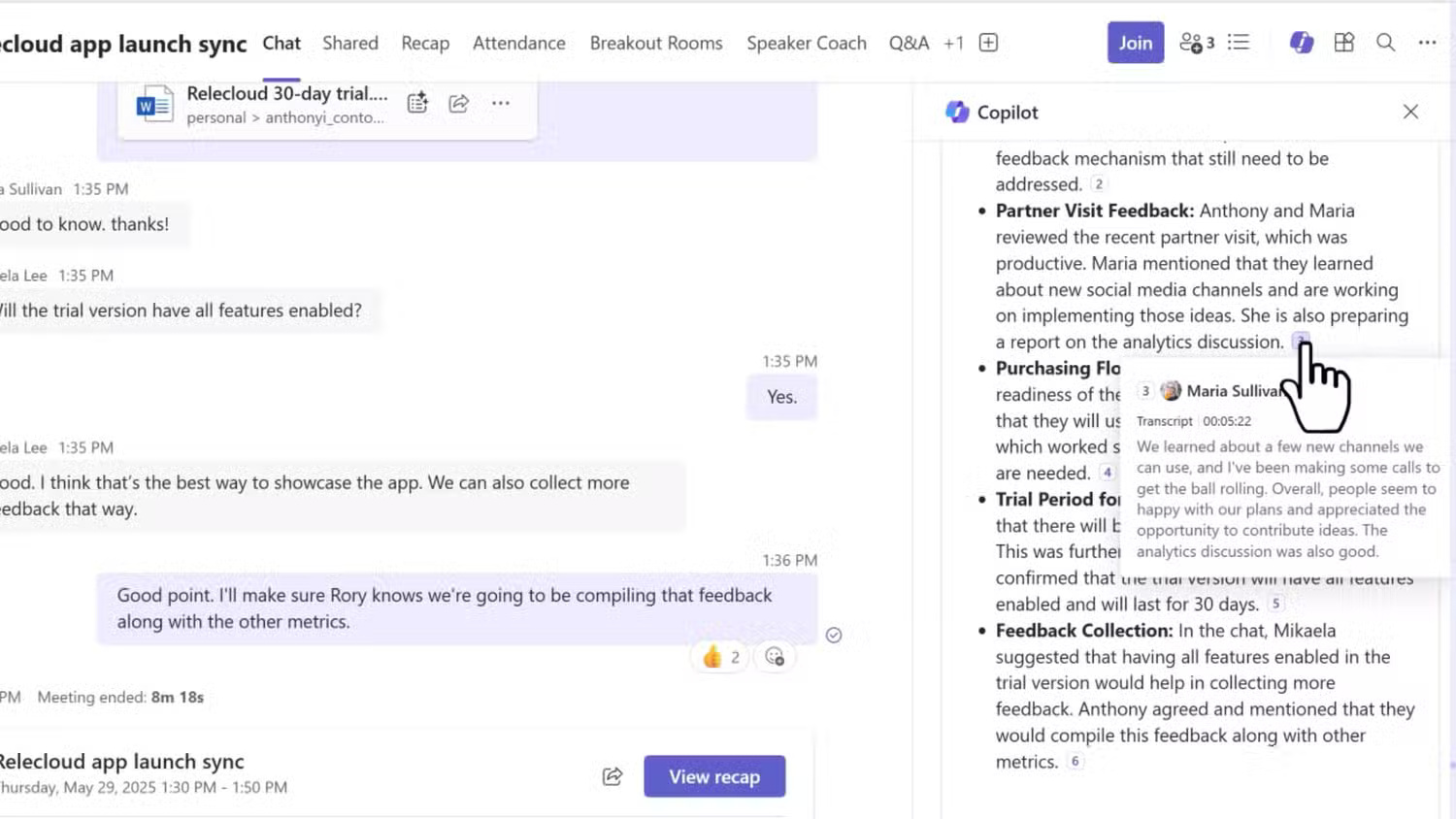Go to the Attendance tab
1456x819 pixels.
519,43
